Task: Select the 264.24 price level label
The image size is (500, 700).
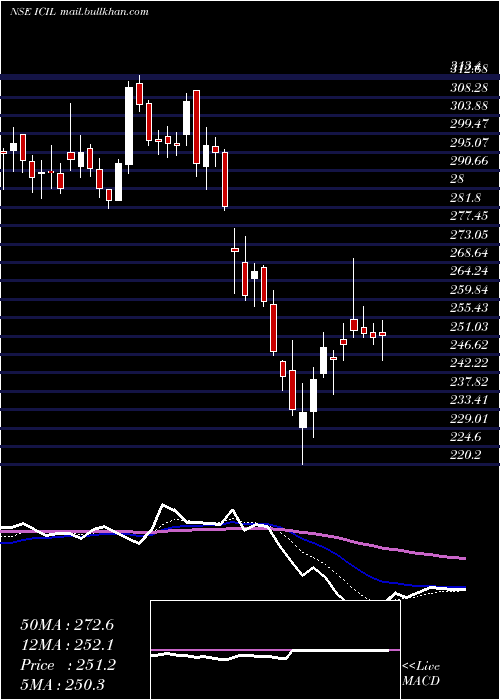Action: (469, 271)
